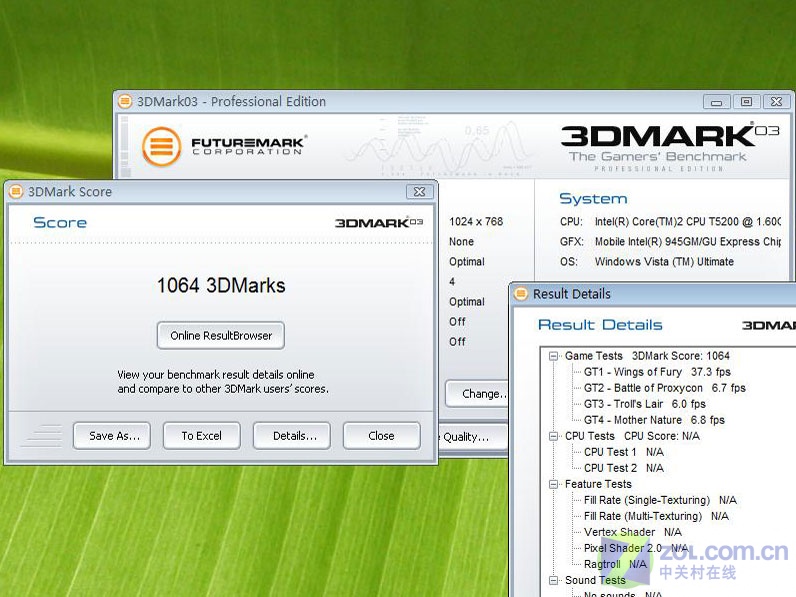796x597 pixels.
Task: Select the Ragtroll row
Action: click(615, 564)
